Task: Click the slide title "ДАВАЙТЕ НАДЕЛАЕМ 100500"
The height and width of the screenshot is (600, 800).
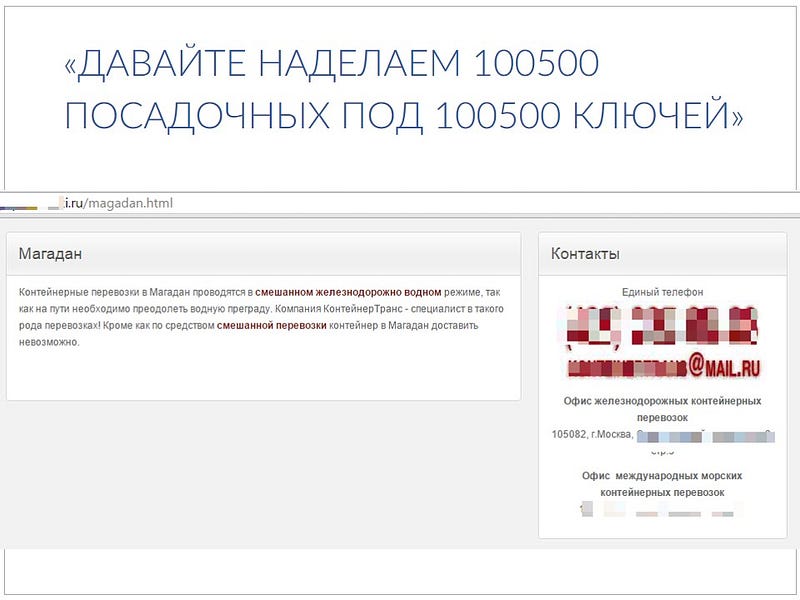Action: 332,64
